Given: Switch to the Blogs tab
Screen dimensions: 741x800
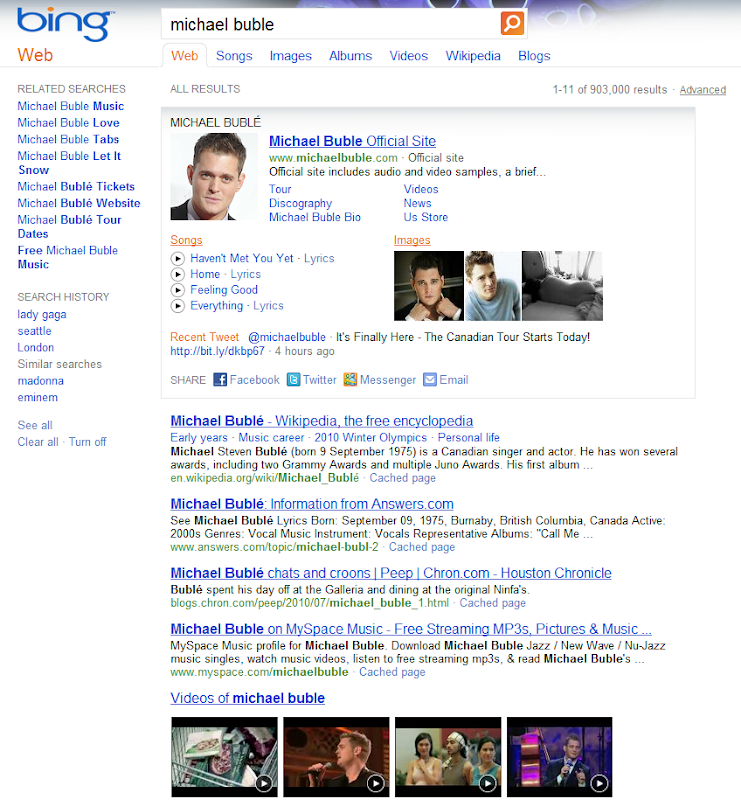Looking at the screenshot, I should click(x=534, y=56).
